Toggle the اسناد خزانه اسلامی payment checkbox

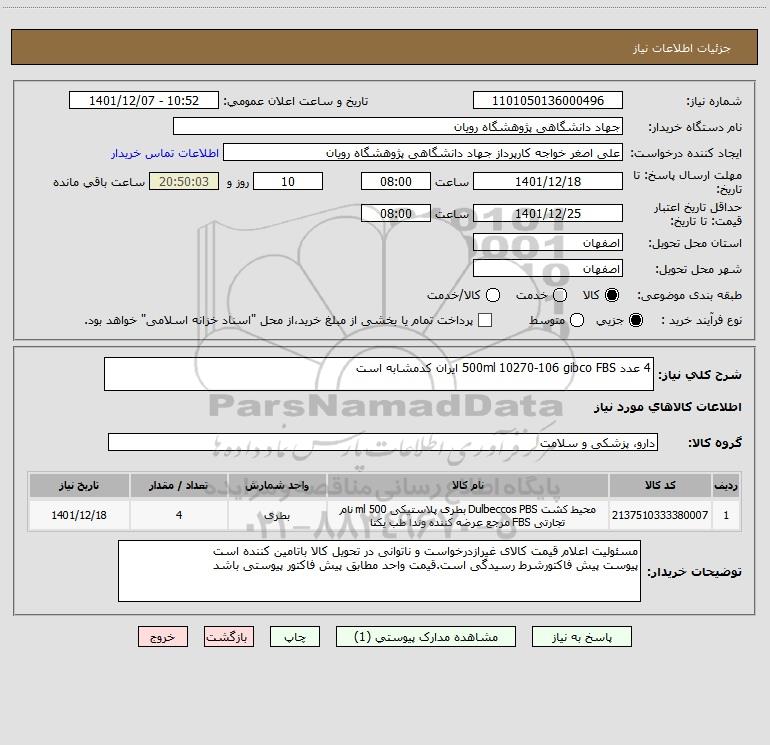click(485, 320)
